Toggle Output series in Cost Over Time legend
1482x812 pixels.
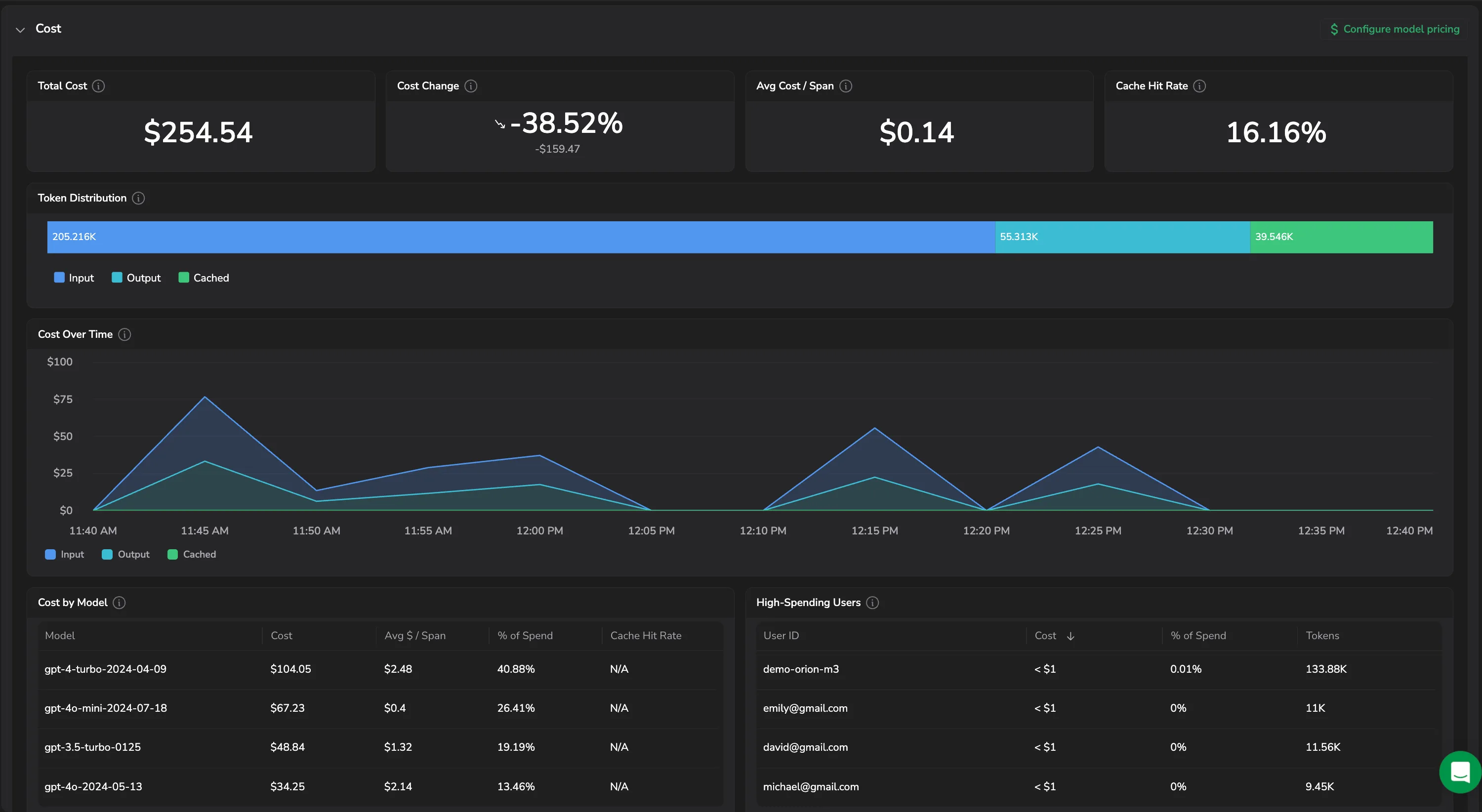125,554
